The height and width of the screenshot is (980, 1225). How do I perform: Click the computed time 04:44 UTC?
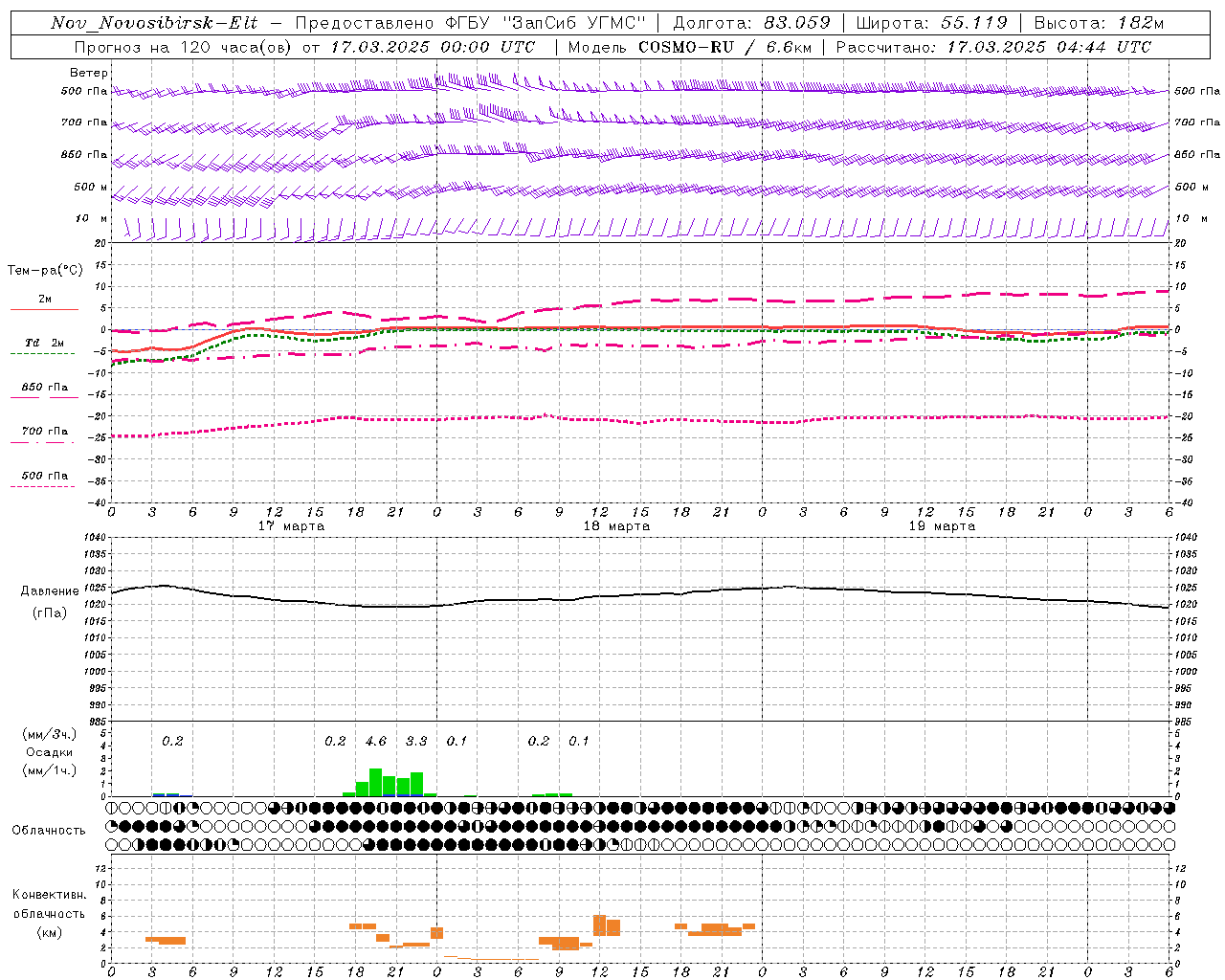[x=1103, y=47]
